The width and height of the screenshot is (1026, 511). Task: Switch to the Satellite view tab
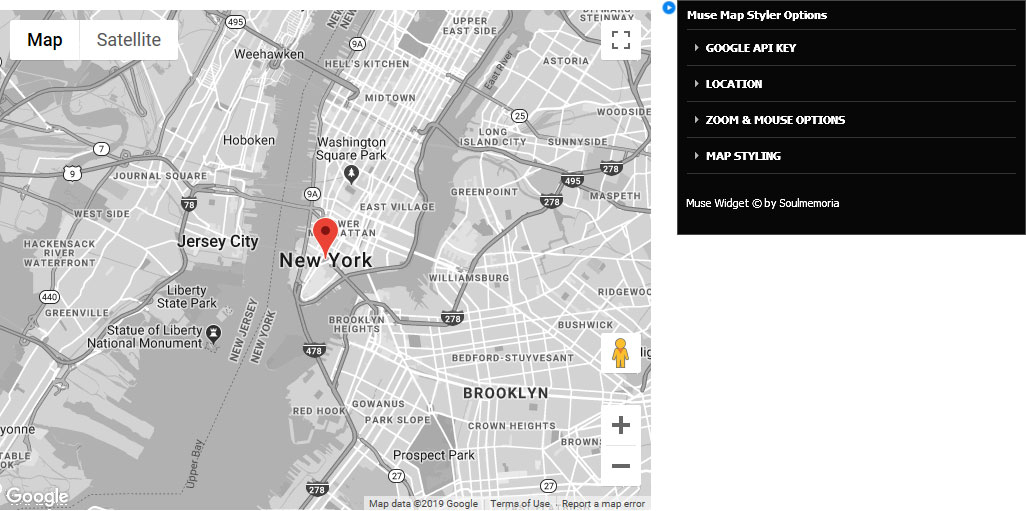pos(129,40)
